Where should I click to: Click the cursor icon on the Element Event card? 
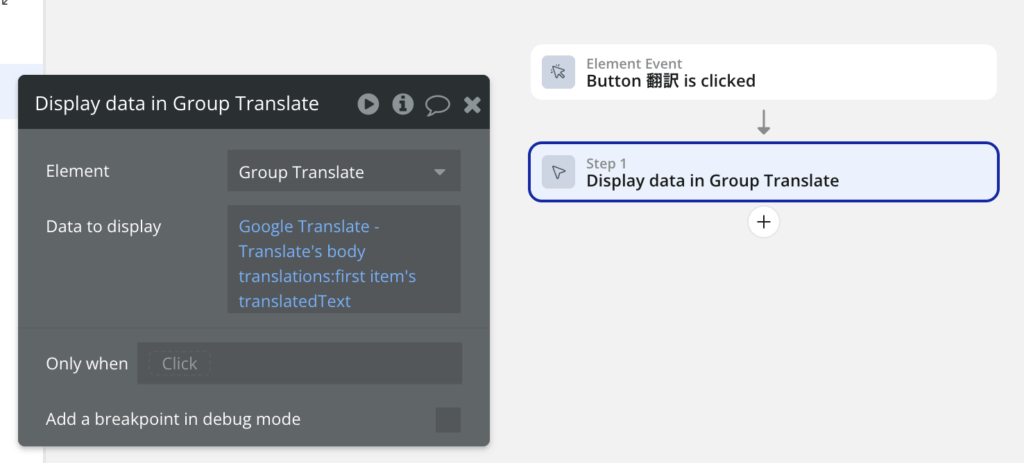click(558, 72)
